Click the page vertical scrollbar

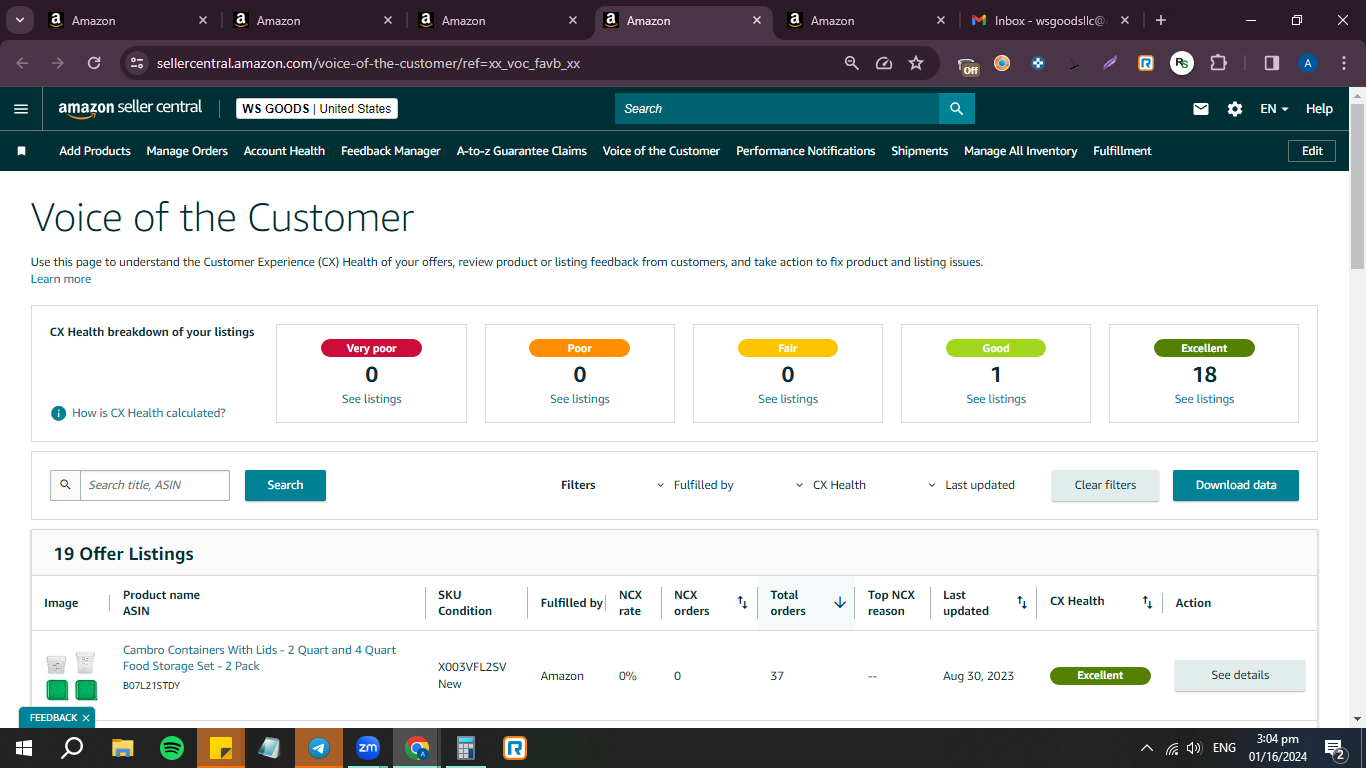click(x=1357, y=185)
